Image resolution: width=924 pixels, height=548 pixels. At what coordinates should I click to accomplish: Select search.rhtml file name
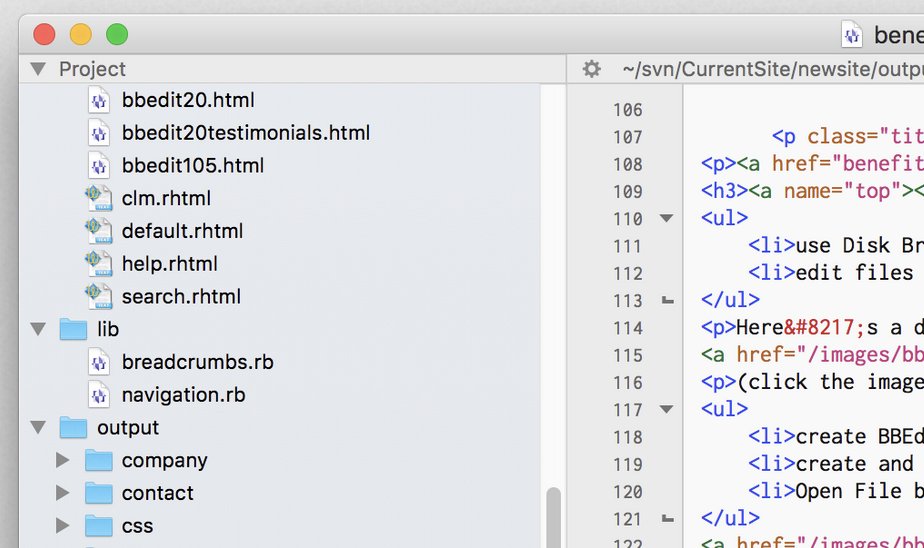181,296
